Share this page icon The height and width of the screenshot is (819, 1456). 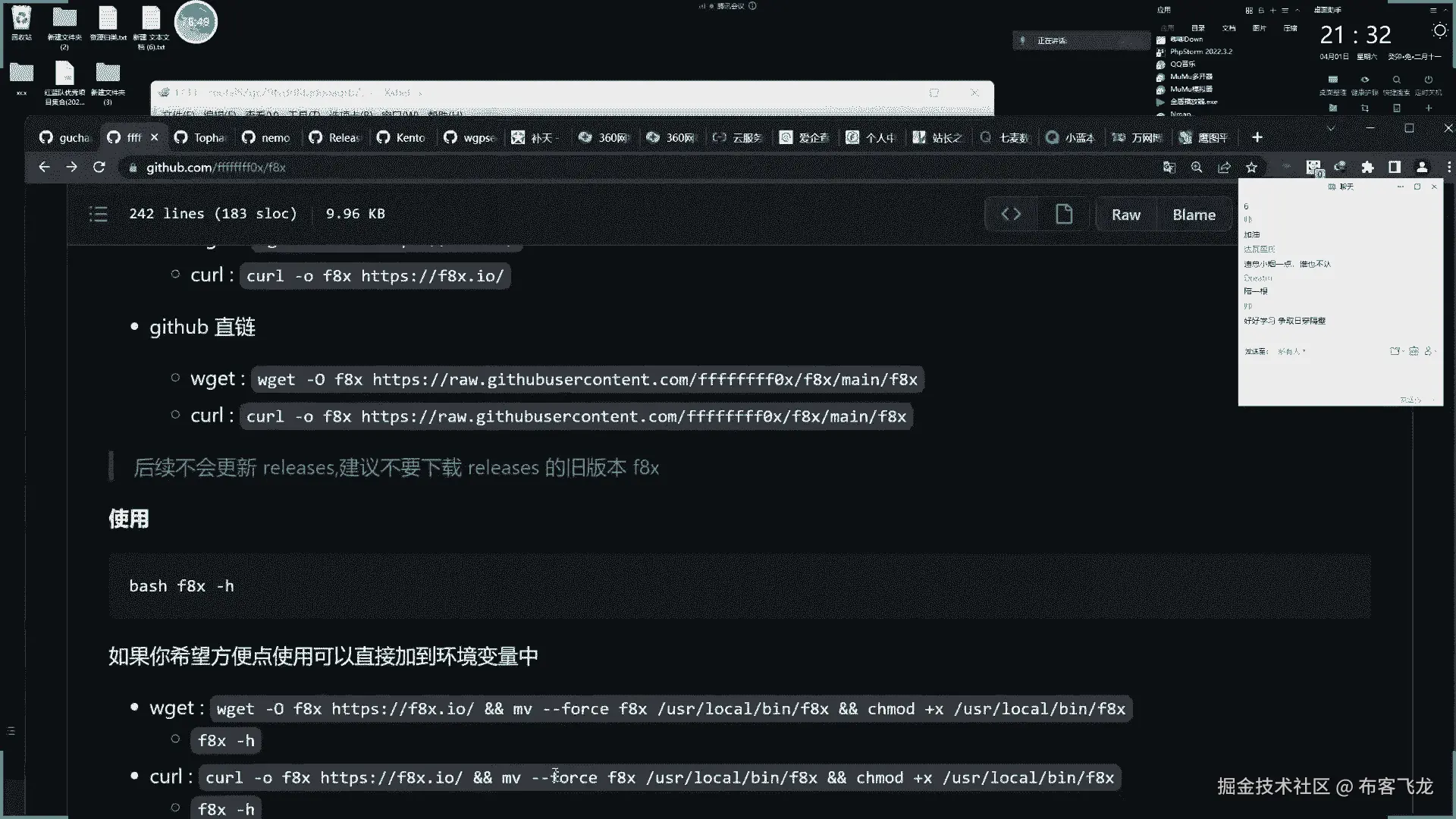[1224, 168]
